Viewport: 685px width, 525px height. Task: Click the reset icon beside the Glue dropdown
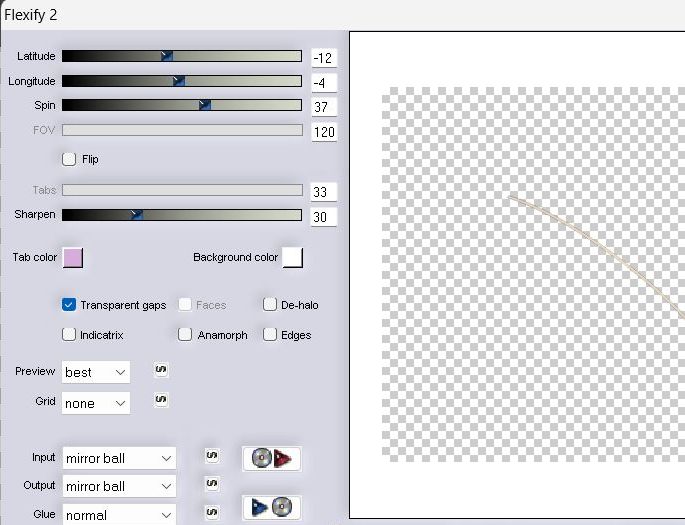point(211,512)
